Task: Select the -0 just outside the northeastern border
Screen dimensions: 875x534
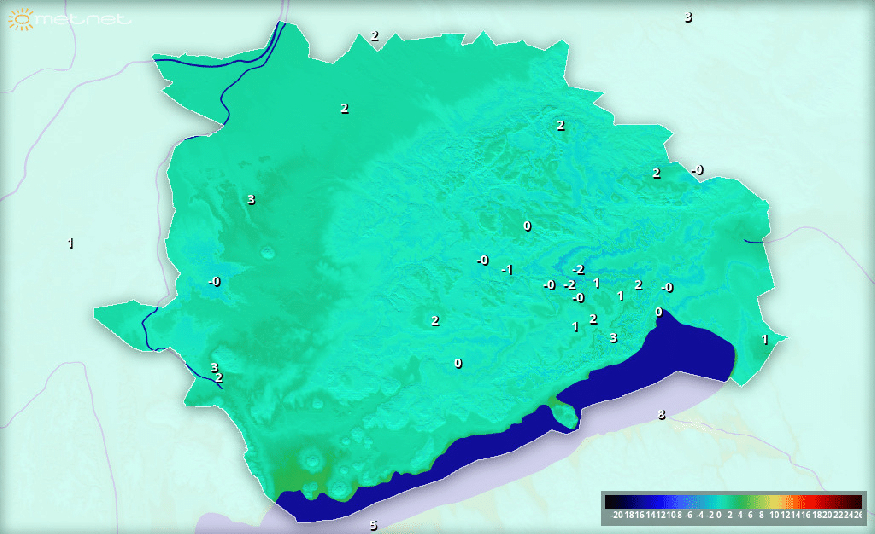Action: click(698, 170)
